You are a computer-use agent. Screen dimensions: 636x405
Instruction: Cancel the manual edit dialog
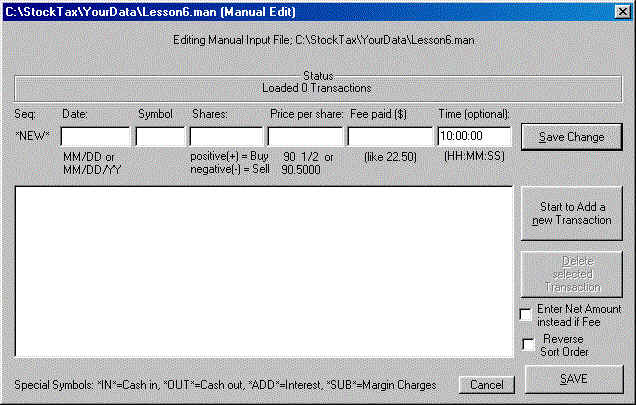[486, 385]
